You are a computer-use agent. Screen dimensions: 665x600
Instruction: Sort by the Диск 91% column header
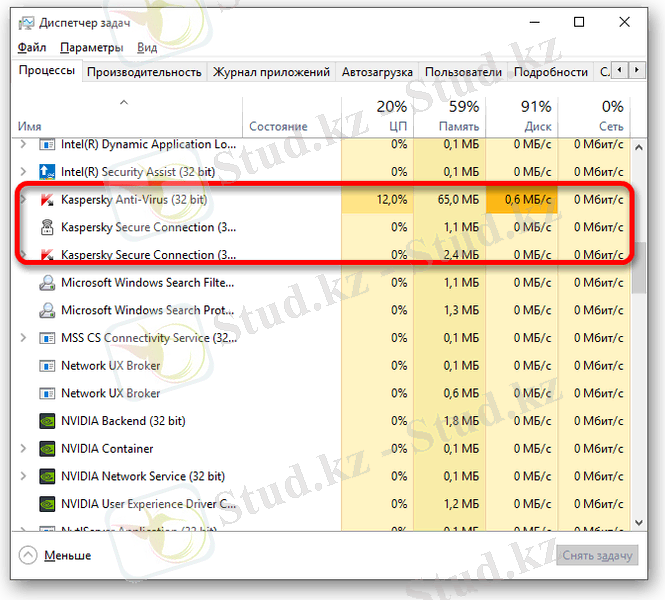522,117
